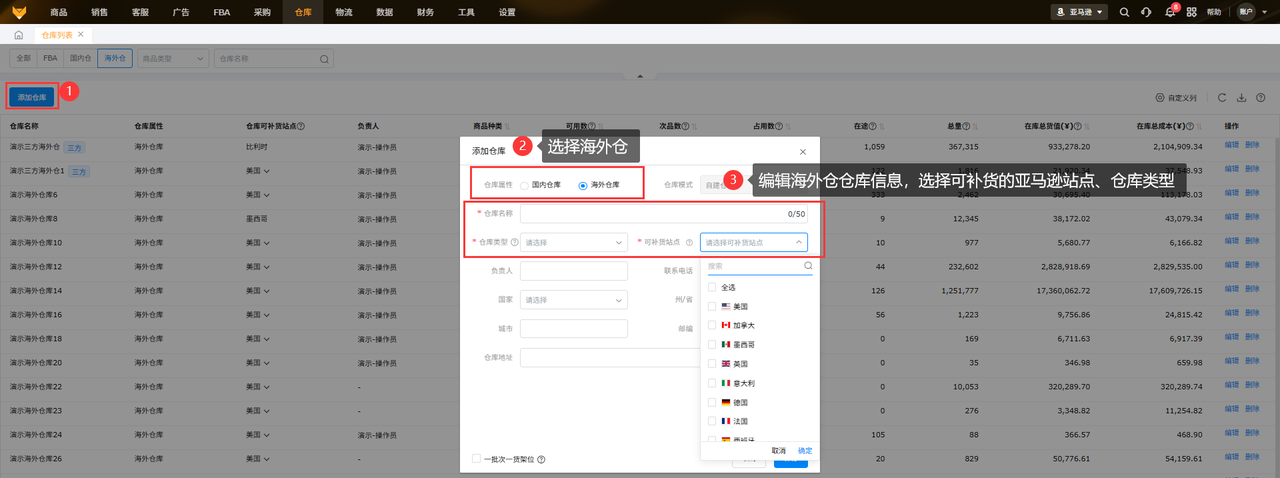Open the home tab icon
The height and width of the screenshot is (478, 1280).
click(18, 35)
